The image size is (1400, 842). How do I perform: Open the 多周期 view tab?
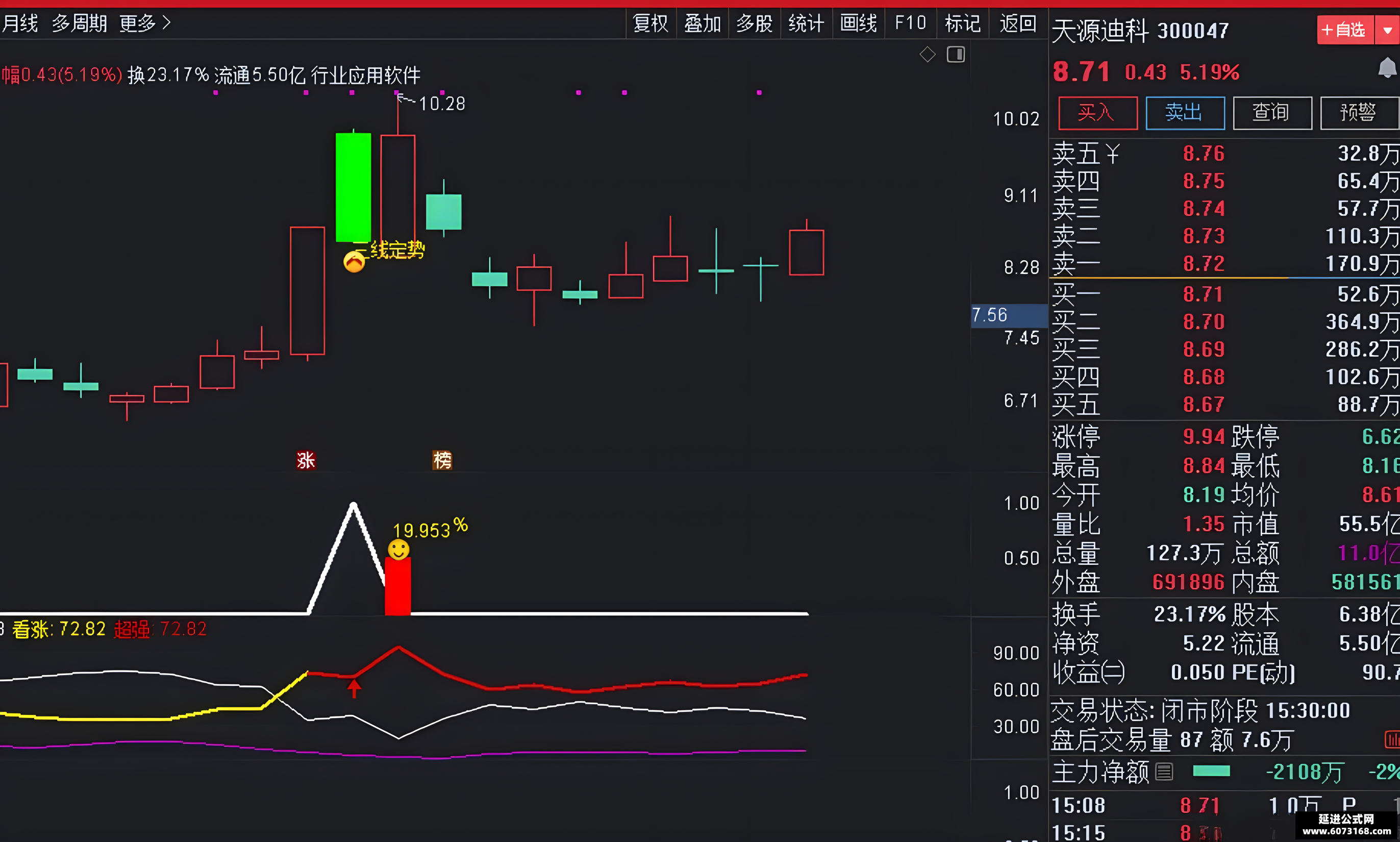pos(80,23)
